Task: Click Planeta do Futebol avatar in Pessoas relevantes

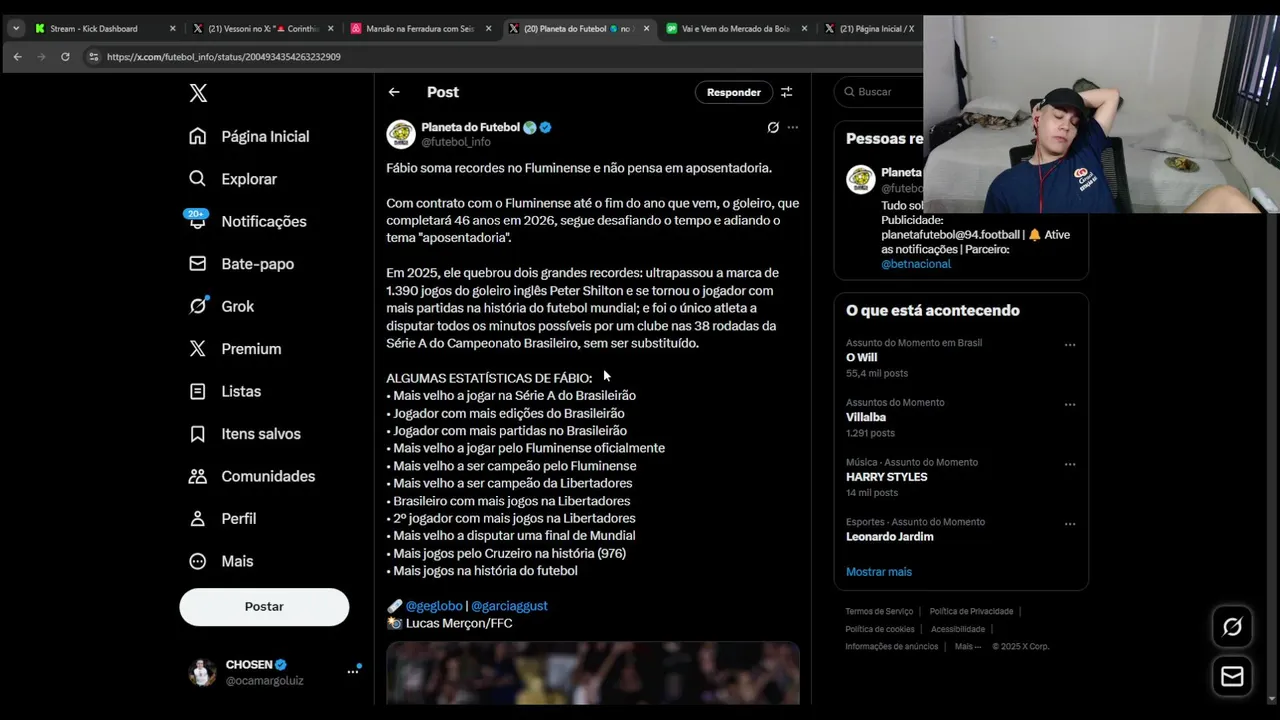Action: click(x=860, y=180)
